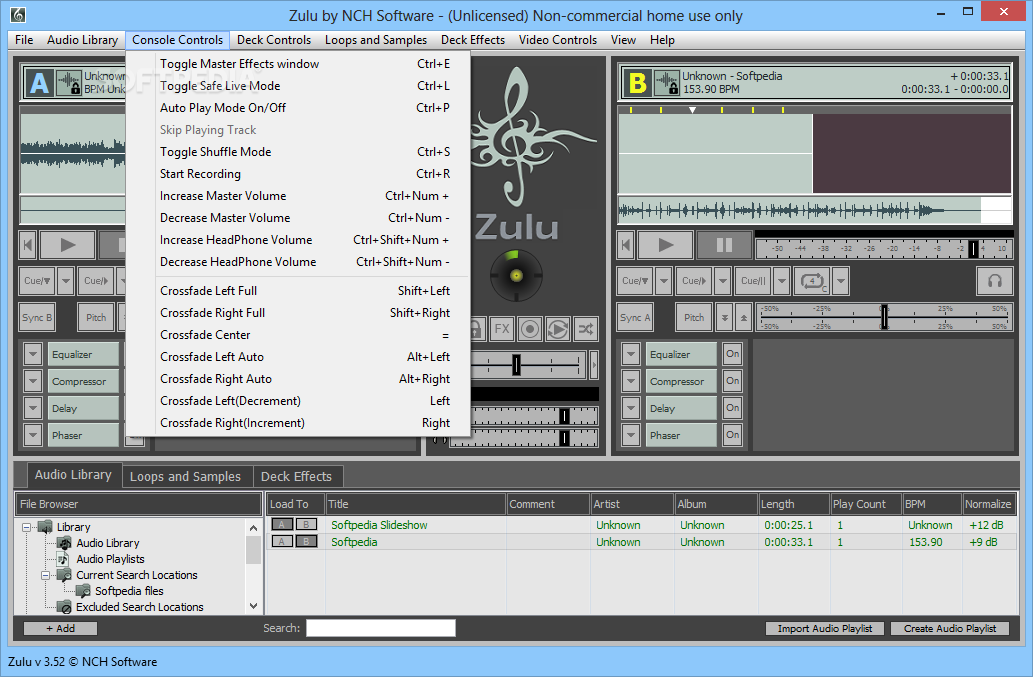The image size is (1033, 677).
Task: Open Deck B Equalizer dropdown arrow
Action: (630, 354)
